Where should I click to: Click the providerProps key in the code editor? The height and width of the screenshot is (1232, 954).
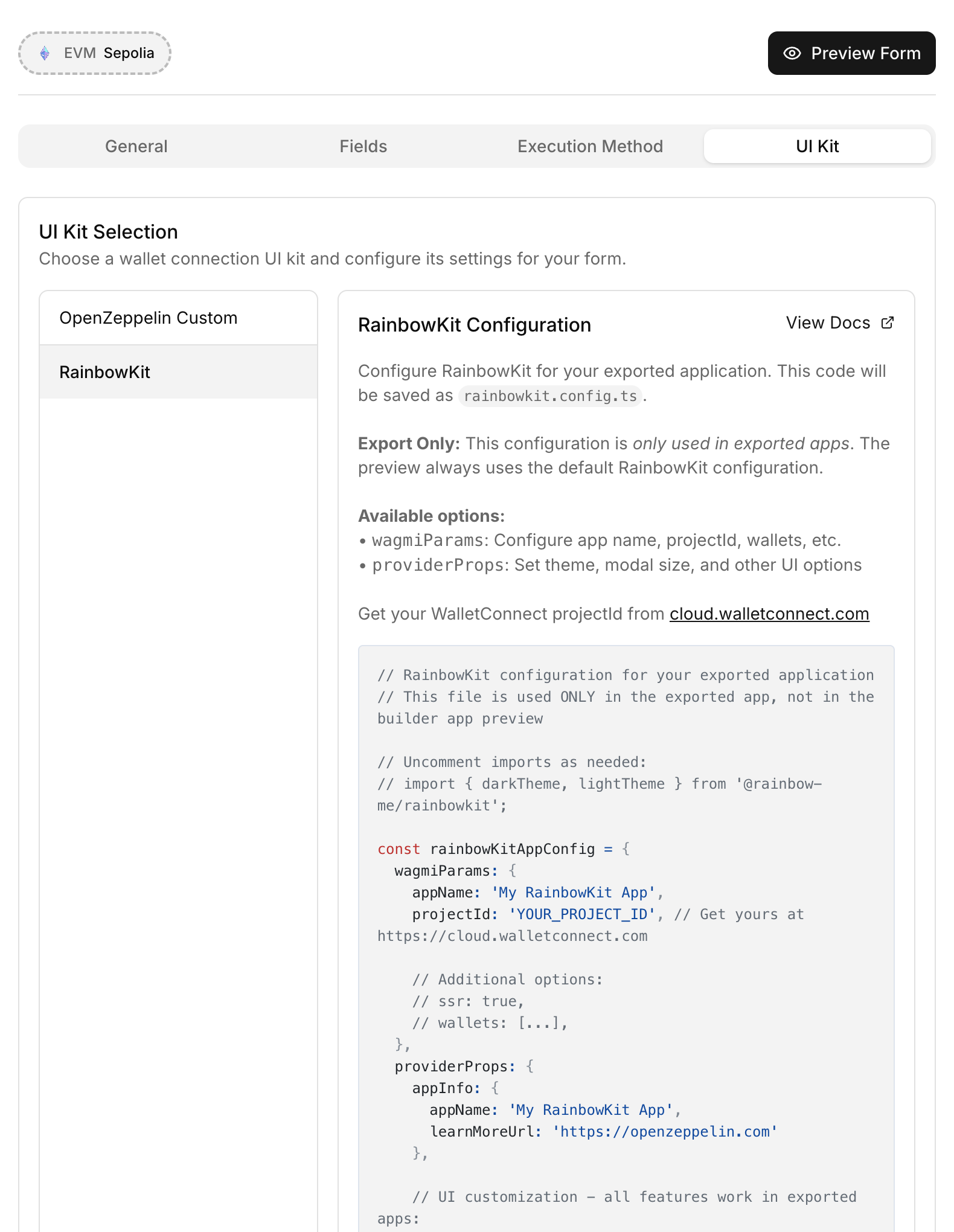(x=450, y=1067)
